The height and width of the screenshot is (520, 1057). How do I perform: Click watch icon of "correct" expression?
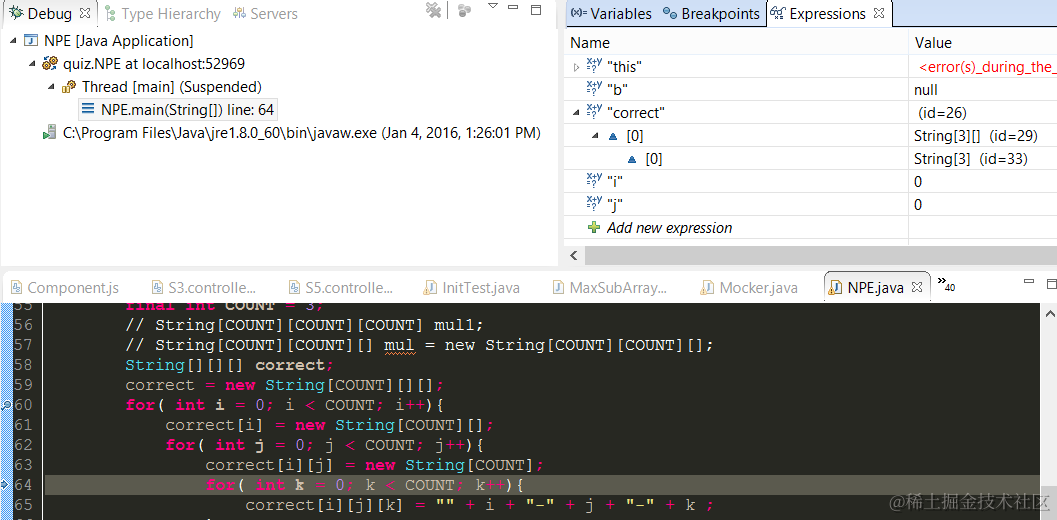594,112
